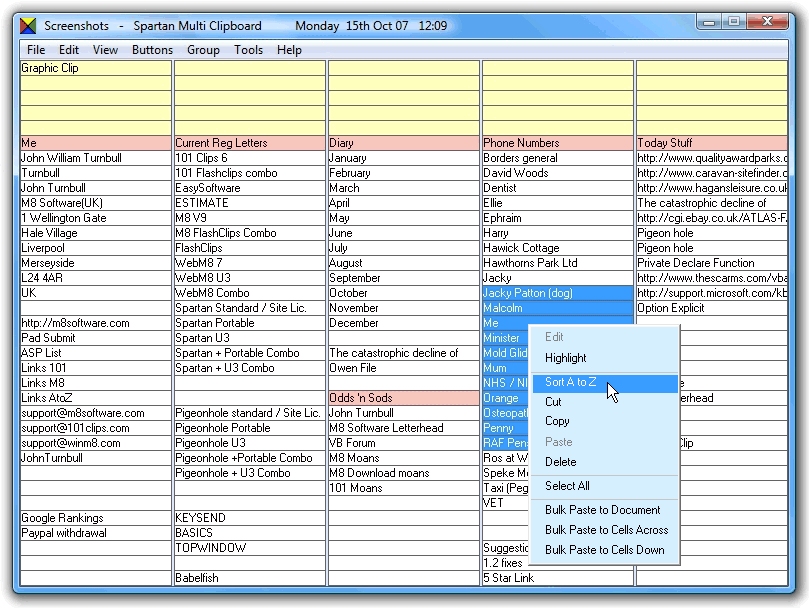Select the 'VB Forum' clip
Viewport: 809px width, 608px height.
click(403, 443)
